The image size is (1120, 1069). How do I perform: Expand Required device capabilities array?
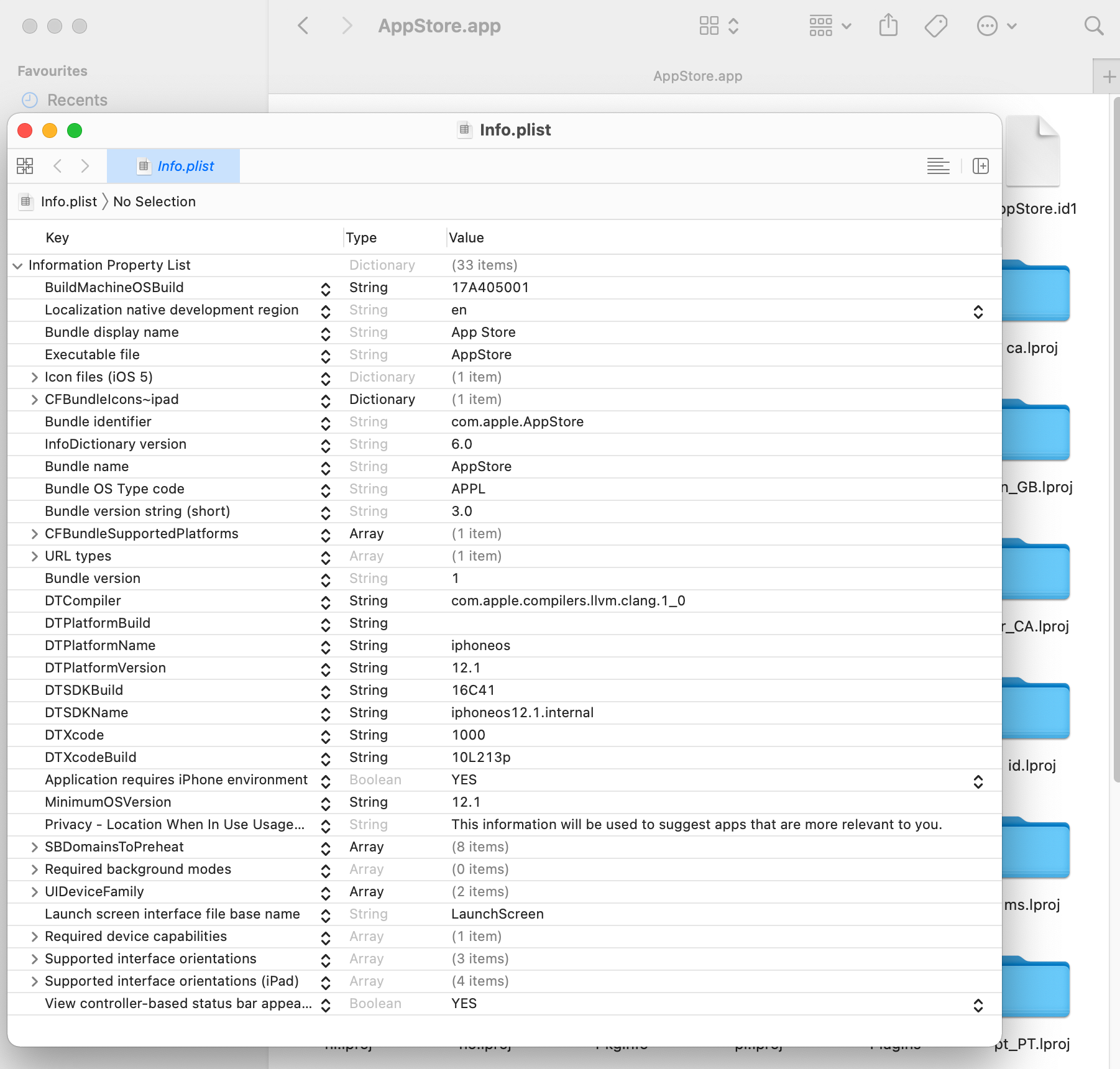(35, 937)
